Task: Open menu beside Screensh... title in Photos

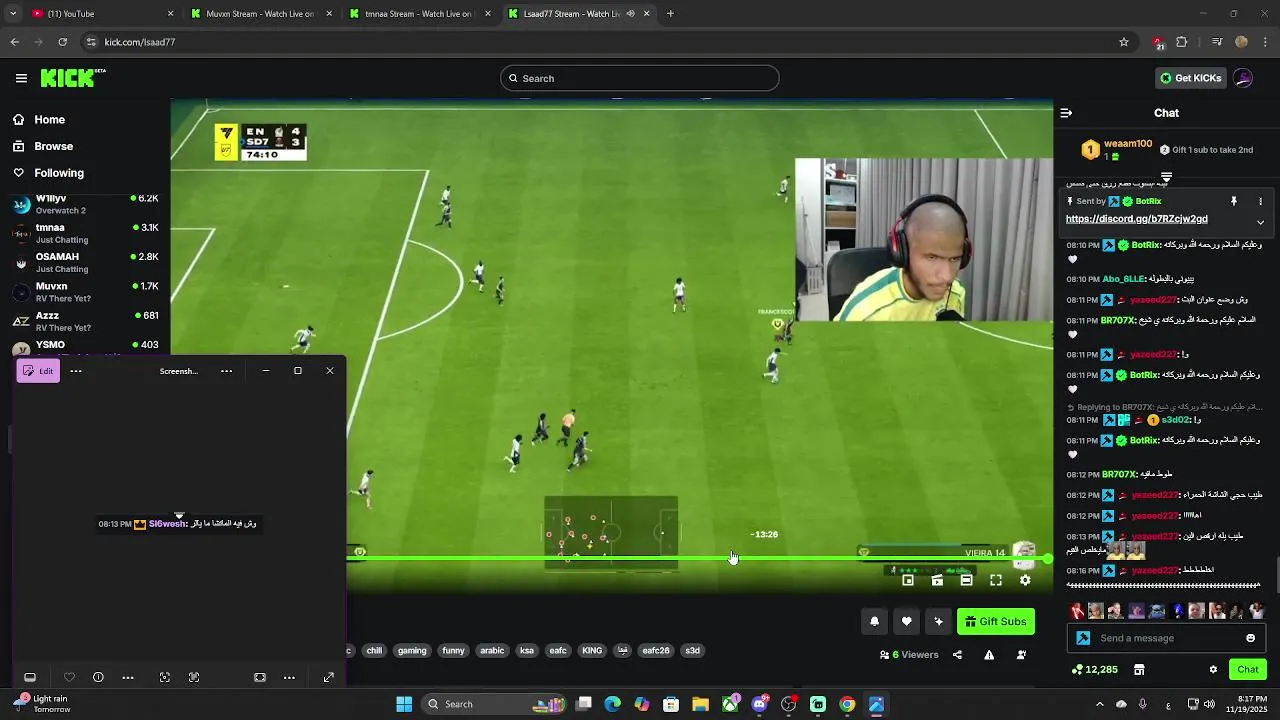Action: pyautogui.click(x=226, y=371)
